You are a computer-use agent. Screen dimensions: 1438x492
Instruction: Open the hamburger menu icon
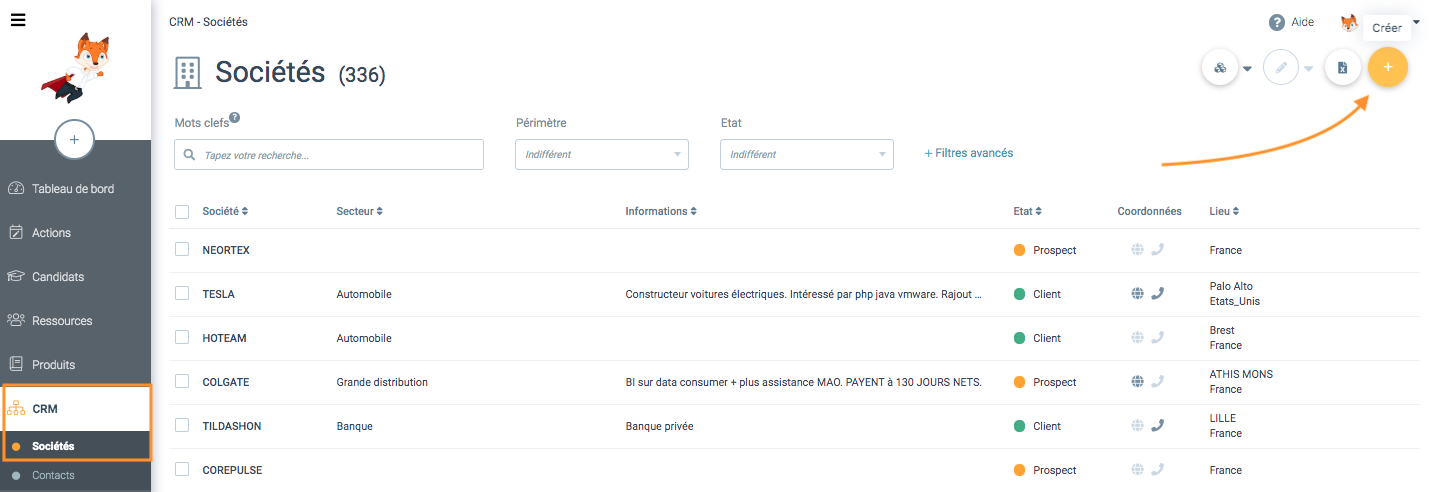(x=18, y=19)
